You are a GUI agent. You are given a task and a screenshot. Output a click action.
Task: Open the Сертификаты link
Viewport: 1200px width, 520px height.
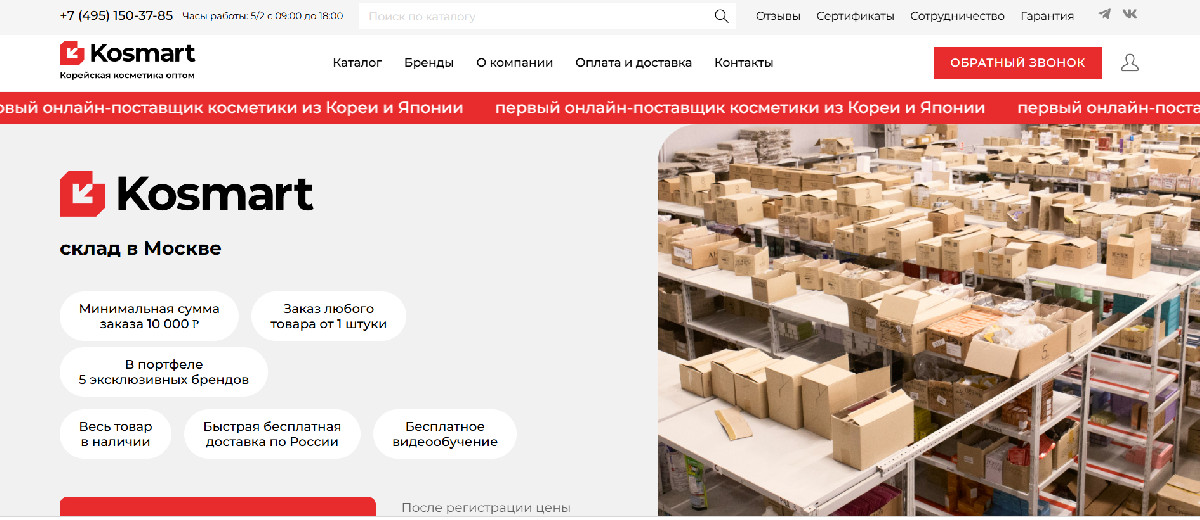tap(855, 16)
